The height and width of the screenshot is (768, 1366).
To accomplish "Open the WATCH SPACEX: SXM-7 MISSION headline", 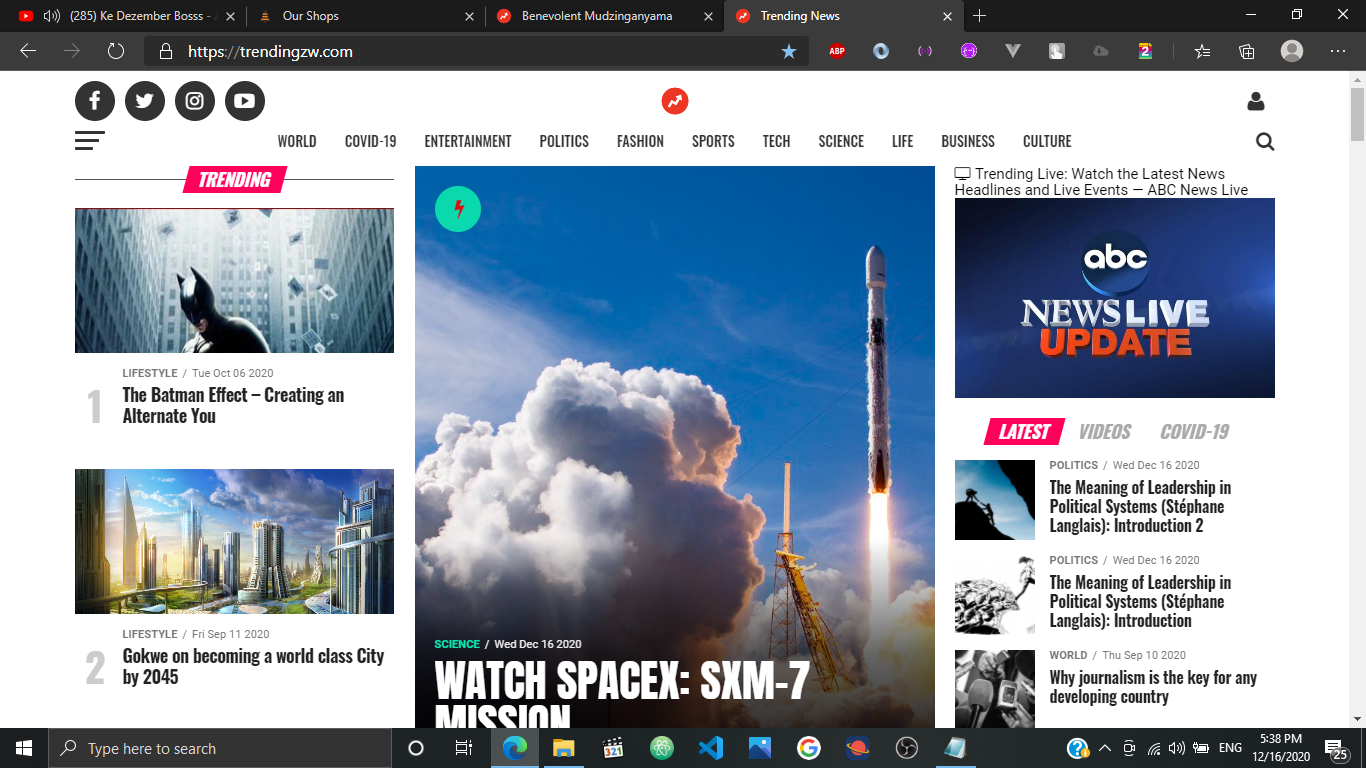I will (x=622, y=693).
